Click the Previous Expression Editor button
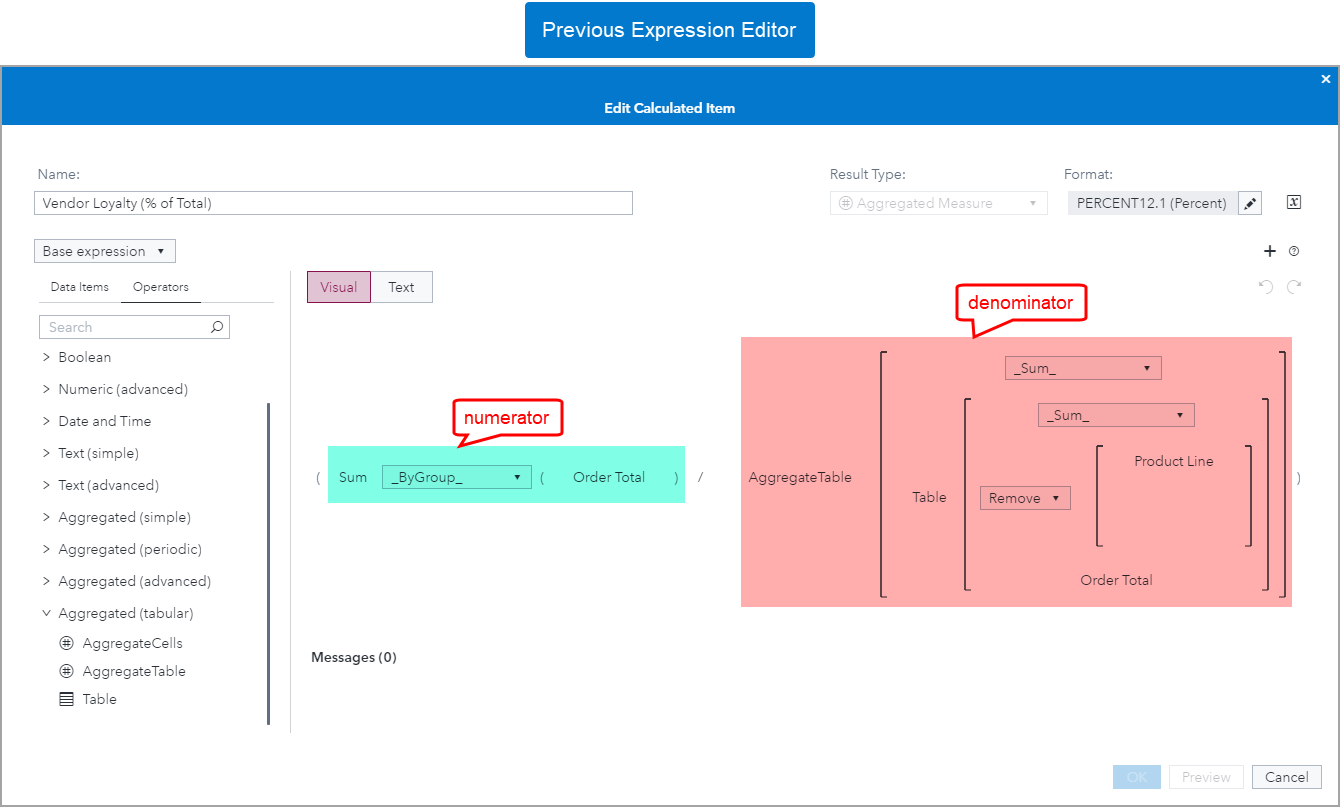Screen dimensions: 1340x807 point(669,29)
